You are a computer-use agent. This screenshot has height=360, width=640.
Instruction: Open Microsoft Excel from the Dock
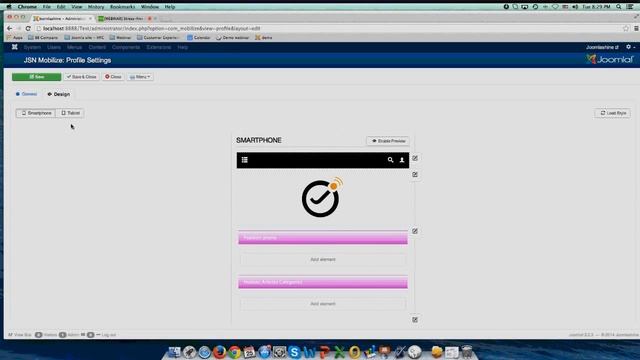point(339,352)
